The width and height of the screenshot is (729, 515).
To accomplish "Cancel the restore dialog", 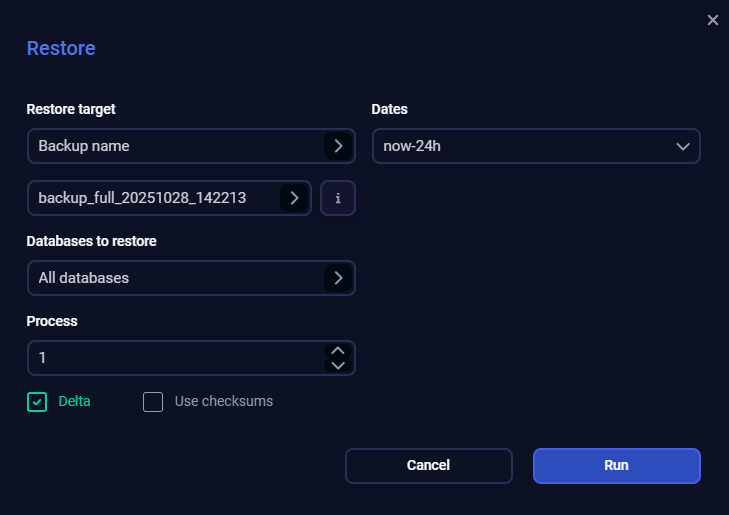I will click(428, 465).
